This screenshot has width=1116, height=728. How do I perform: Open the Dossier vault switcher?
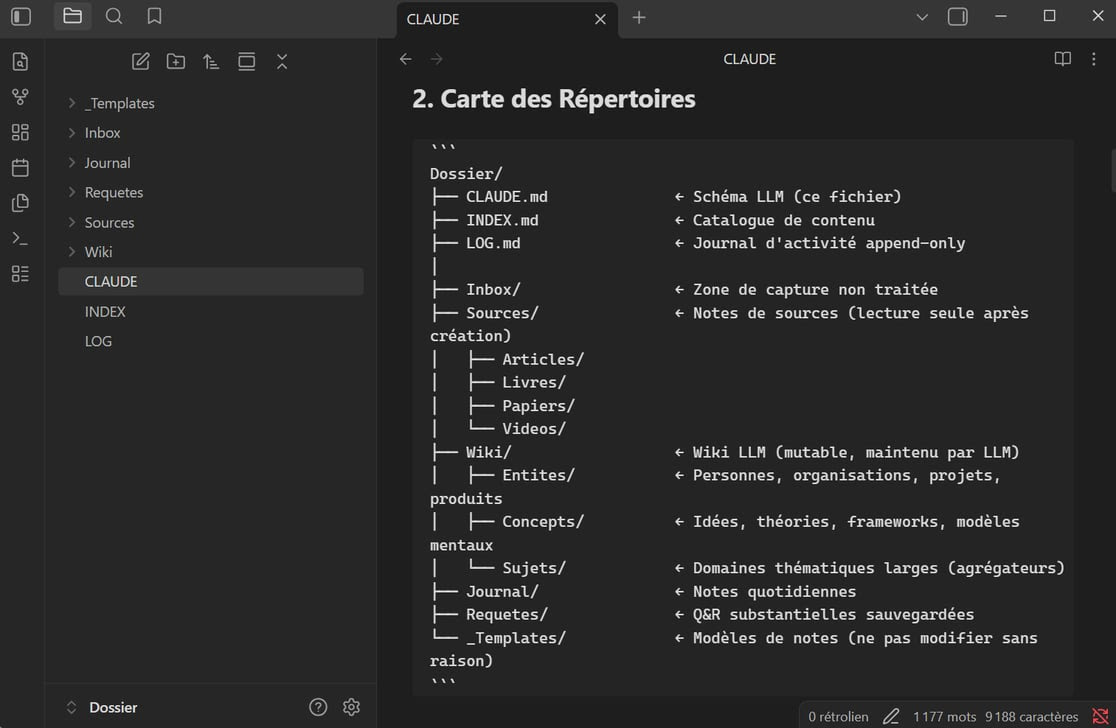click(102, 707)
